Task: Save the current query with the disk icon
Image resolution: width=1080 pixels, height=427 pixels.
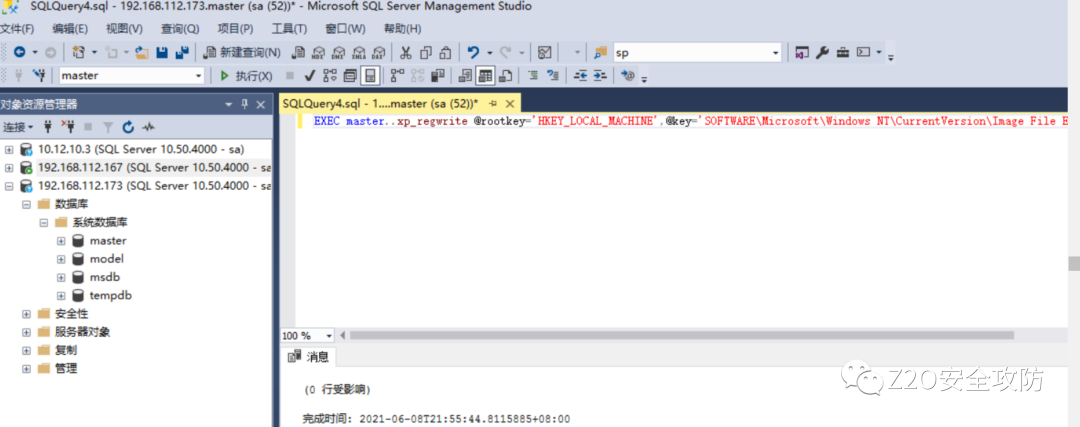Action: pos(163,52)
